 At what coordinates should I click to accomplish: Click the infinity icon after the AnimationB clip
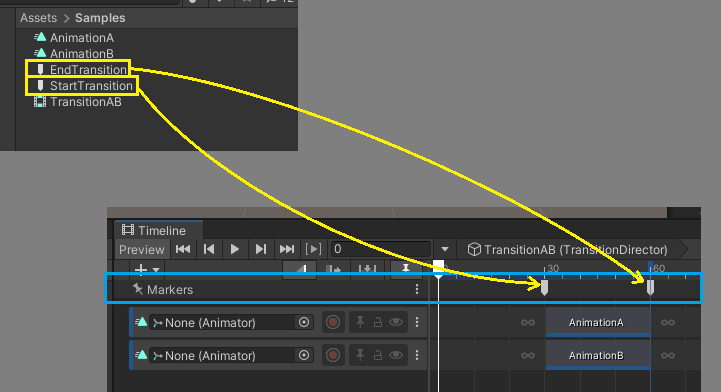(x=668, y=356)
